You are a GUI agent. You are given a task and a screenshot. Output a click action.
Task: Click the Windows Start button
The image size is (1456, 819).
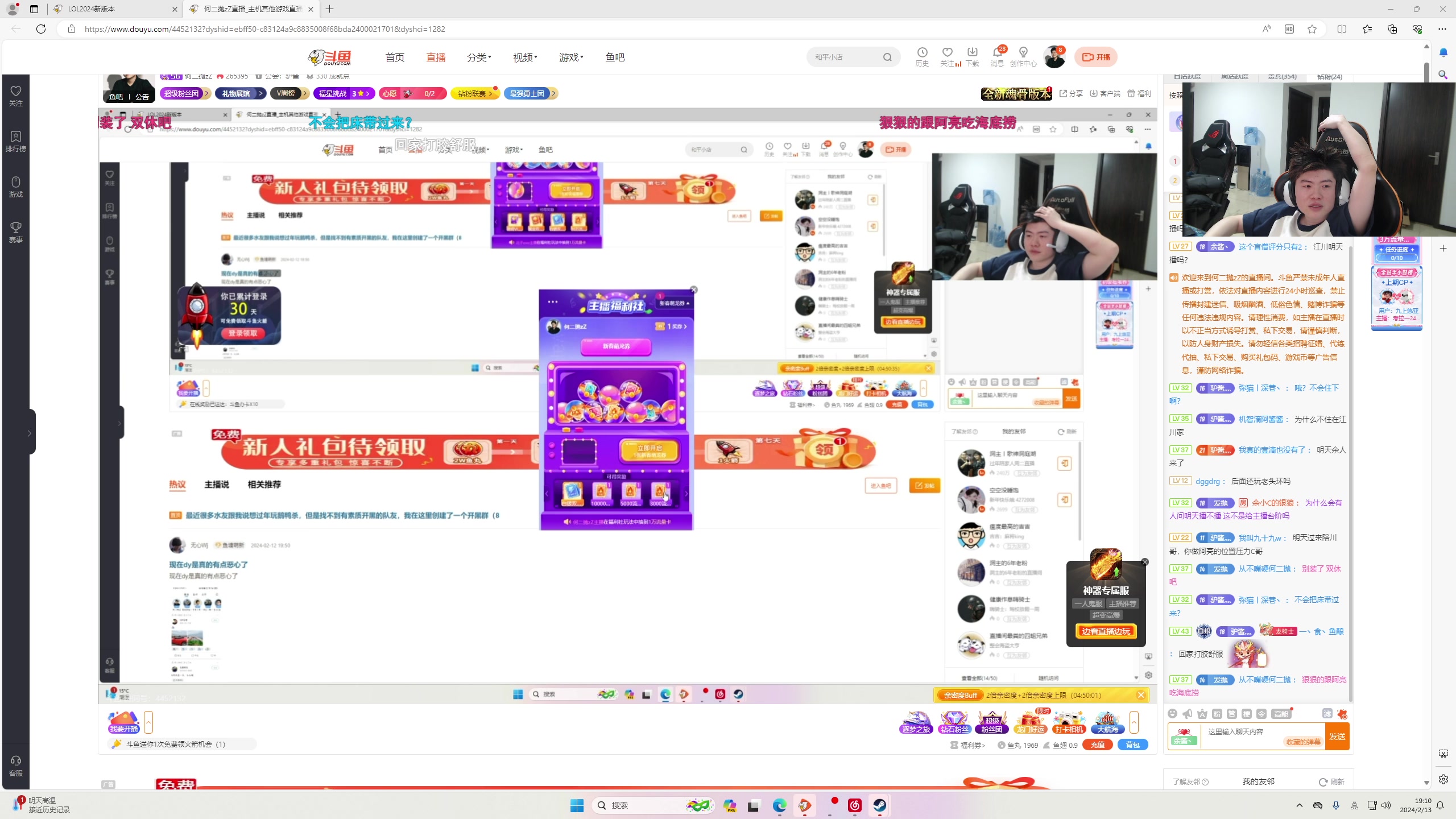coord(577,805)
